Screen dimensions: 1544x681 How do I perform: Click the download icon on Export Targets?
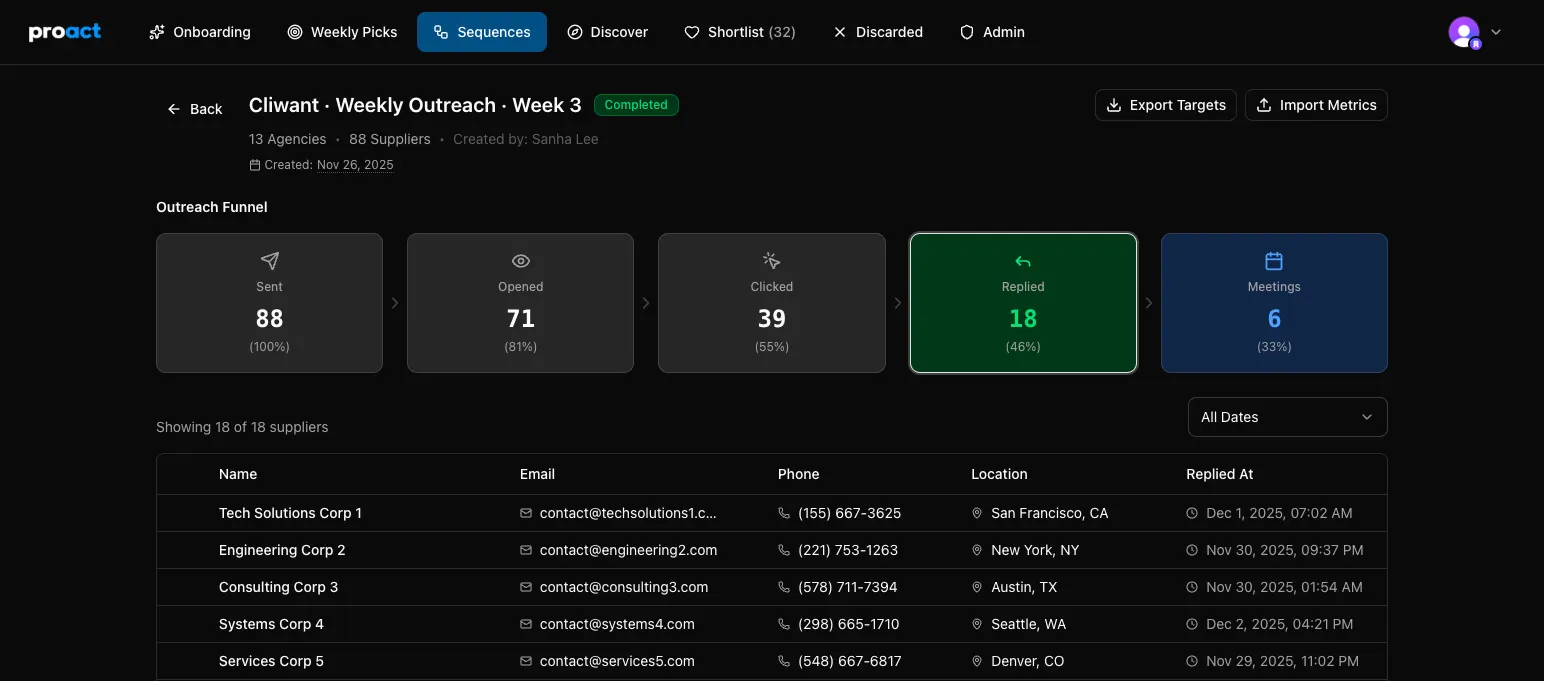click(1113, 104)
